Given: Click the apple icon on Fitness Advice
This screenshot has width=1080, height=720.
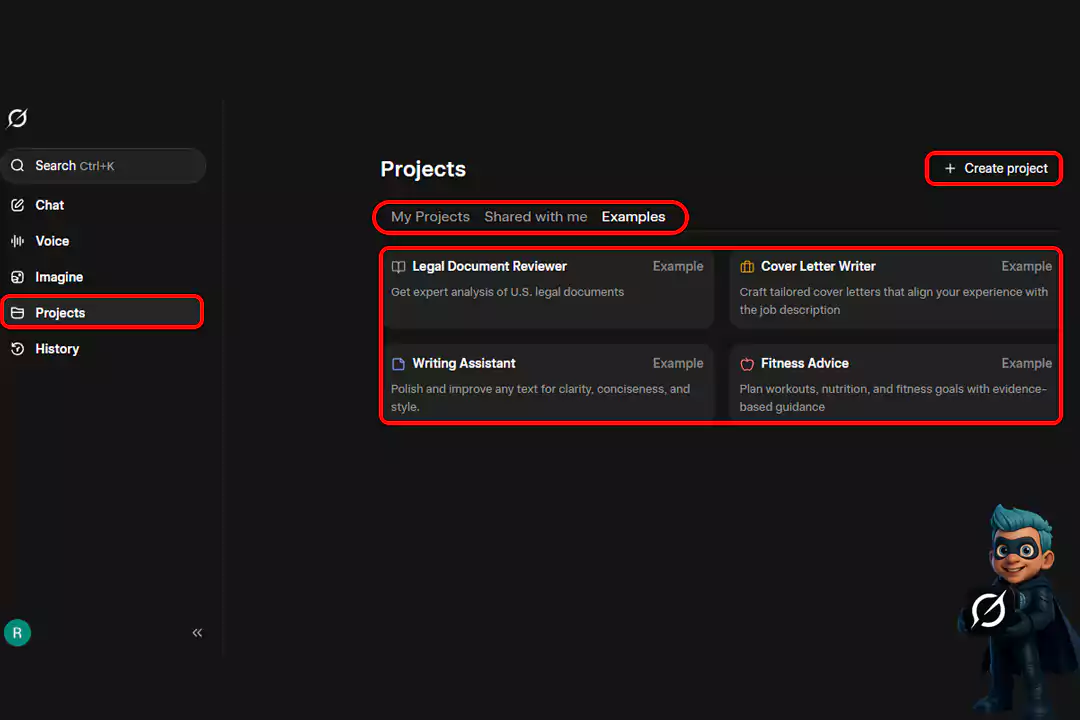Looking at the screenshot, I should 747,364.
